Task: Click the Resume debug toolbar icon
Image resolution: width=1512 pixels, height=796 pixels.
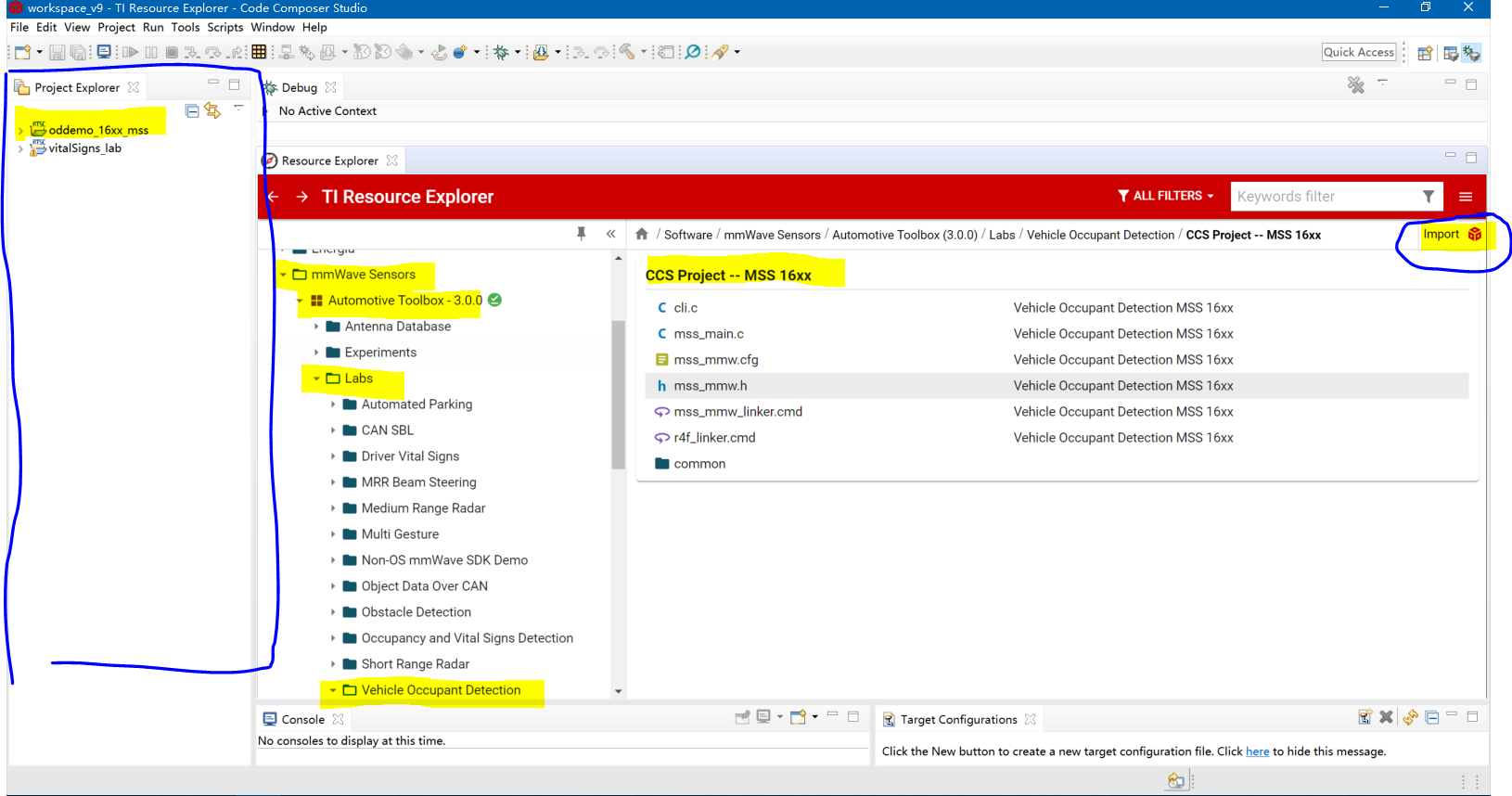Action: (131, 52)
